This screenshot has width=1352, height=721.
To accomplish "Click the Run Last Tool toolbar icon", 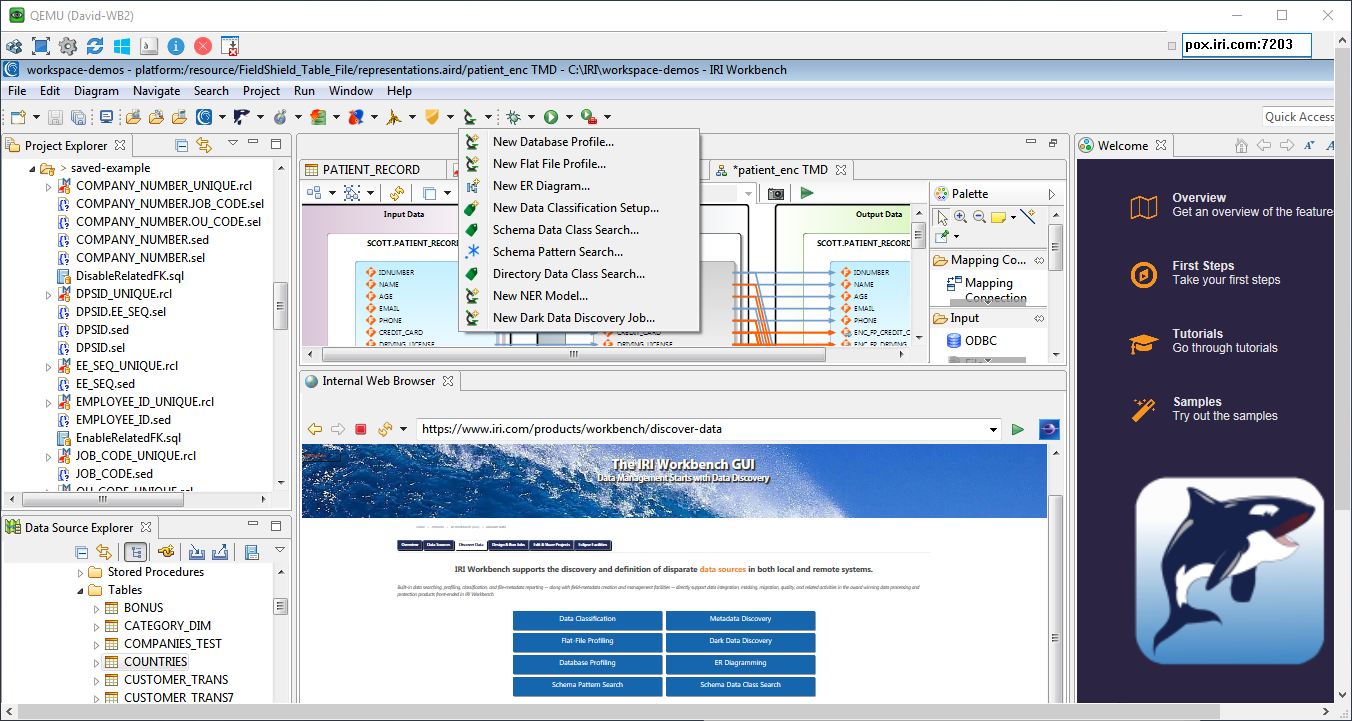I will (x=589, y=117).
